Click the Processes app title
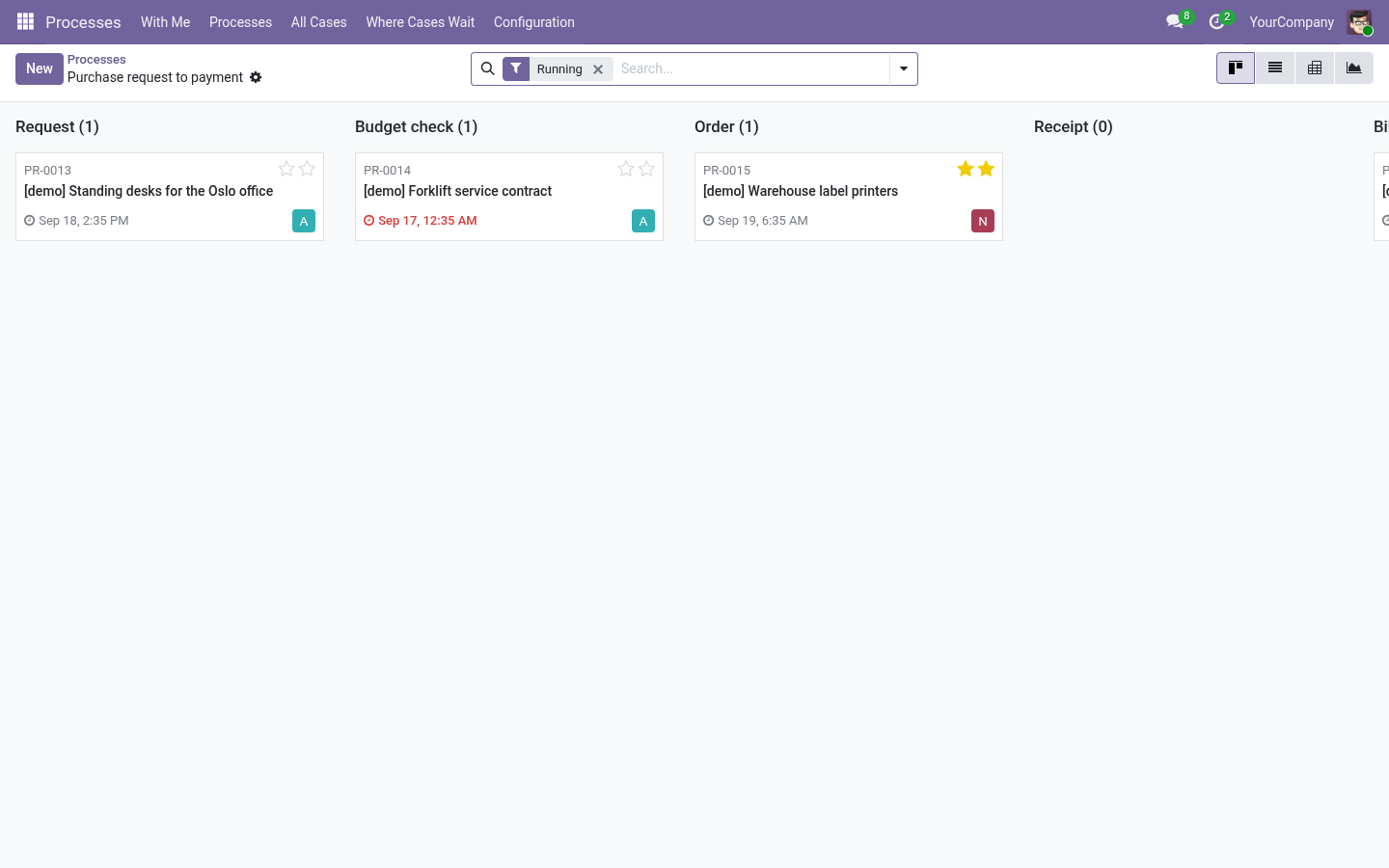Screen dimensions: 1389x868 (x=83, y=22)
